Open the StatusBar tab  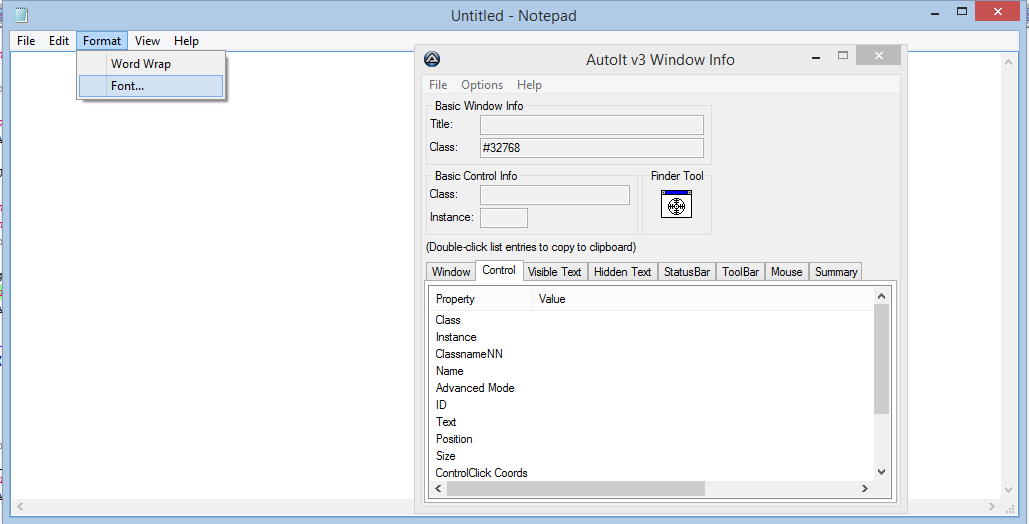click(x=686, y=272)
